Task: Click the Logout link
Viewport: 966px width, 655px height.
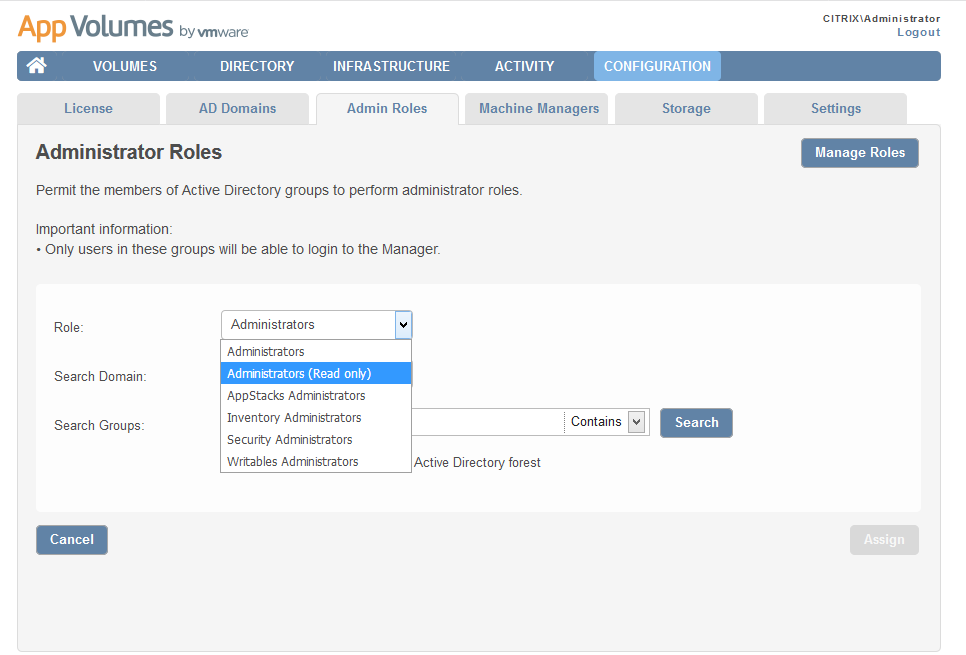Action: 919,32
